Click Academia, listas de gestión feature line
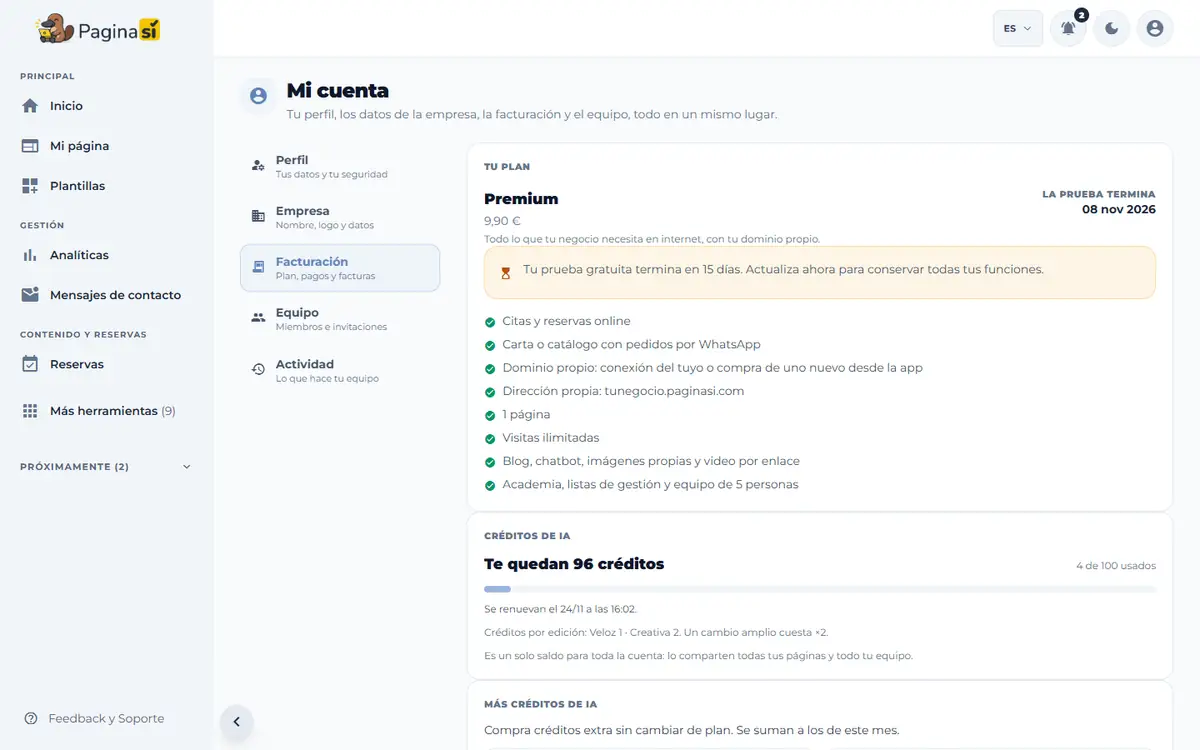1200x750 pixels. (x=650, y=485)
